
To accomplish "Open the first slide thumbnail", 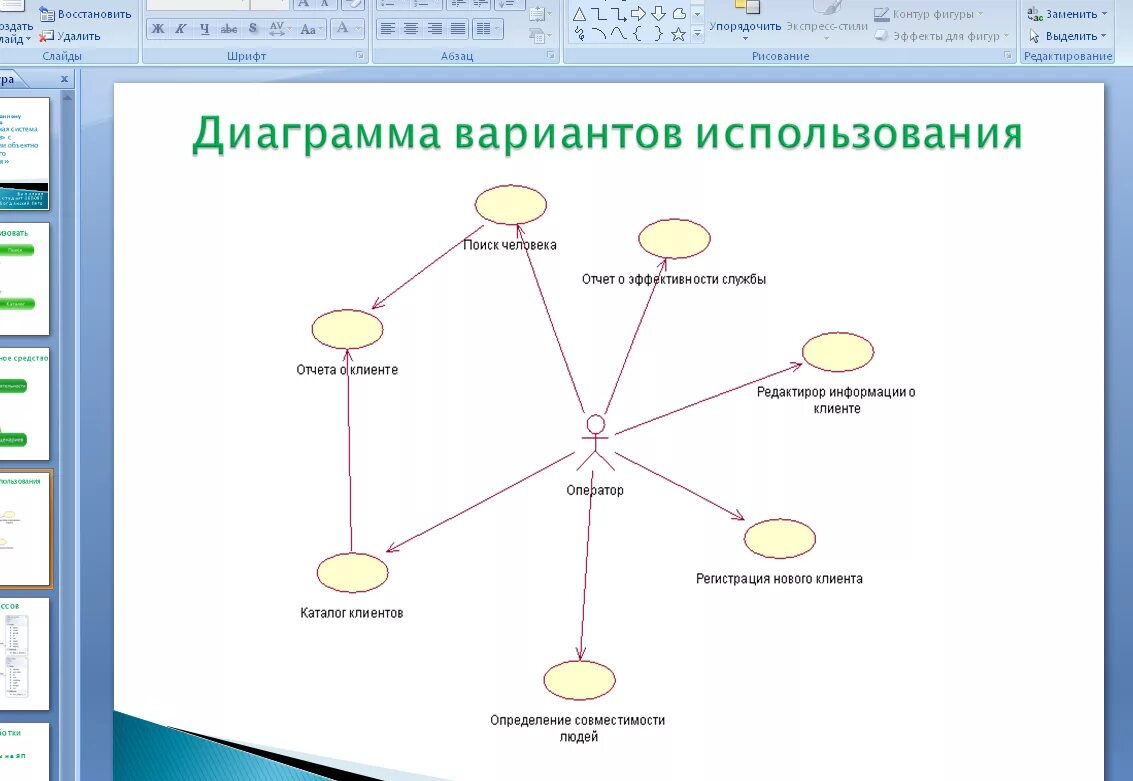I will pyautogui.click(x=24, y=153).
